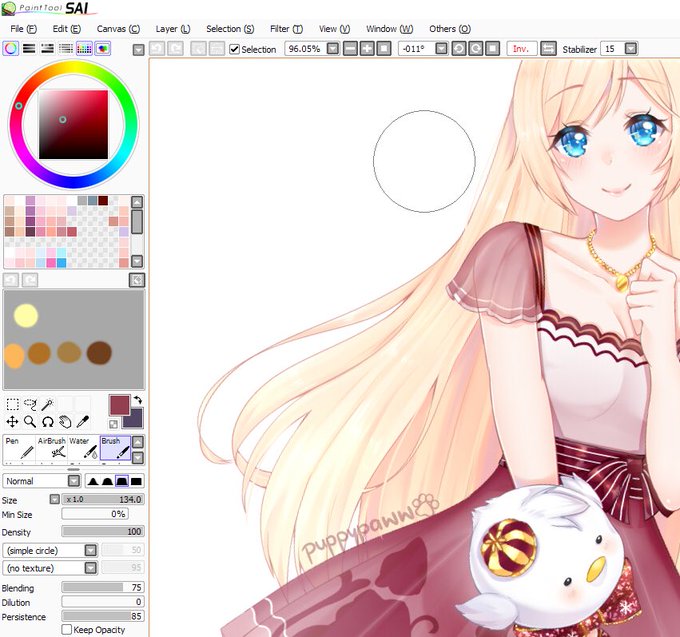Open the size multiplier dropdown

click(x=55, y=499)
